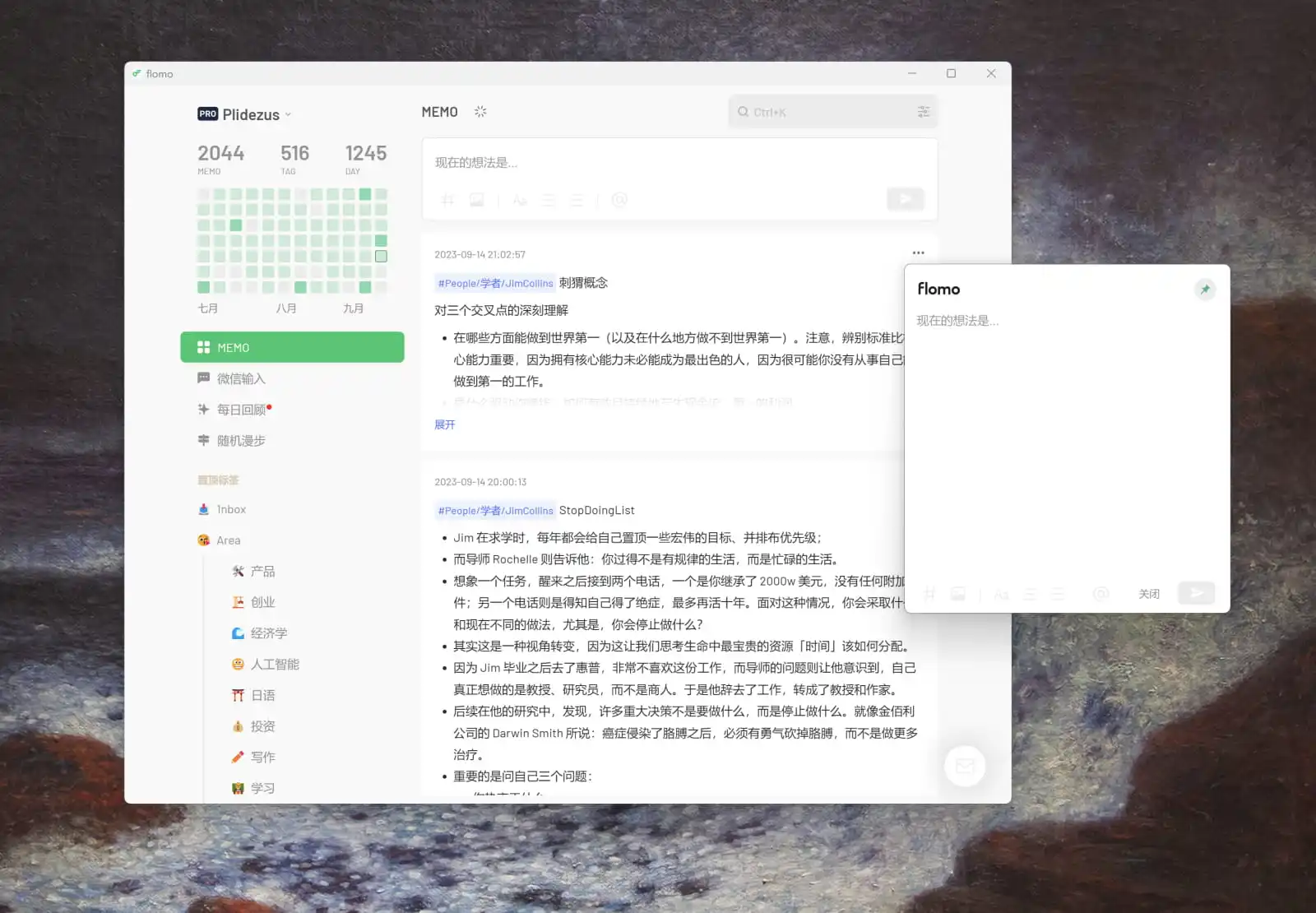Screen dimensions: 1316x913
Task: Click the outlined today cell in heatmap
Action: tap(381, 257)
